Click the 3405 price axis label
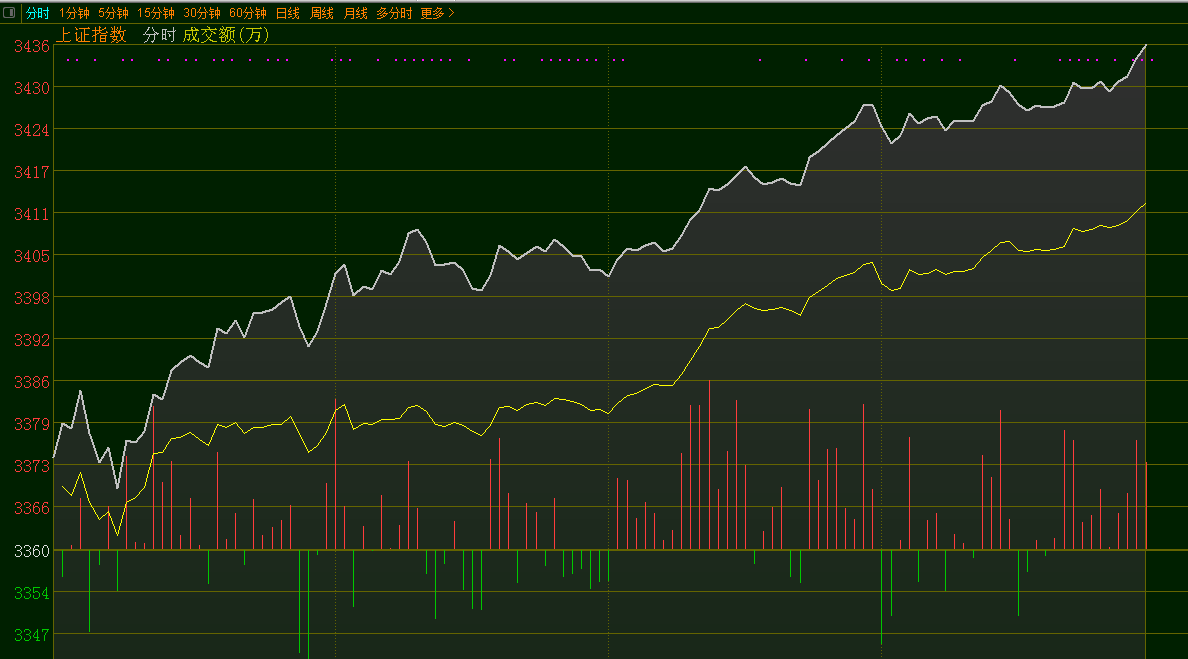Viewport: 1188px width, 659px height. point(32,256)
